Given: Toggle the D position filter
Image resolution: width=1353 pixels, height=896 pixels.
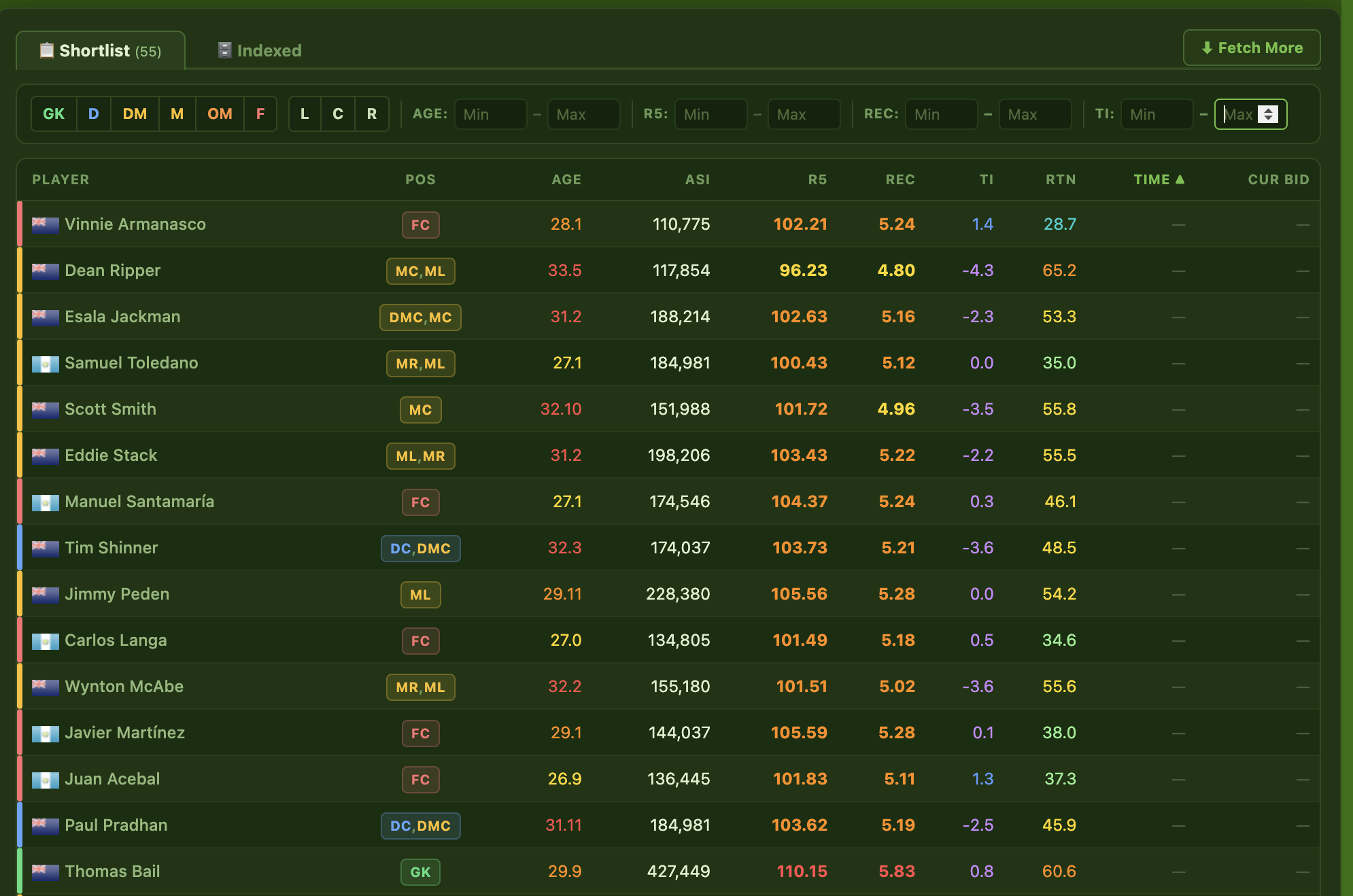Looking at the screenshot, I should click(x=94, y=114).
